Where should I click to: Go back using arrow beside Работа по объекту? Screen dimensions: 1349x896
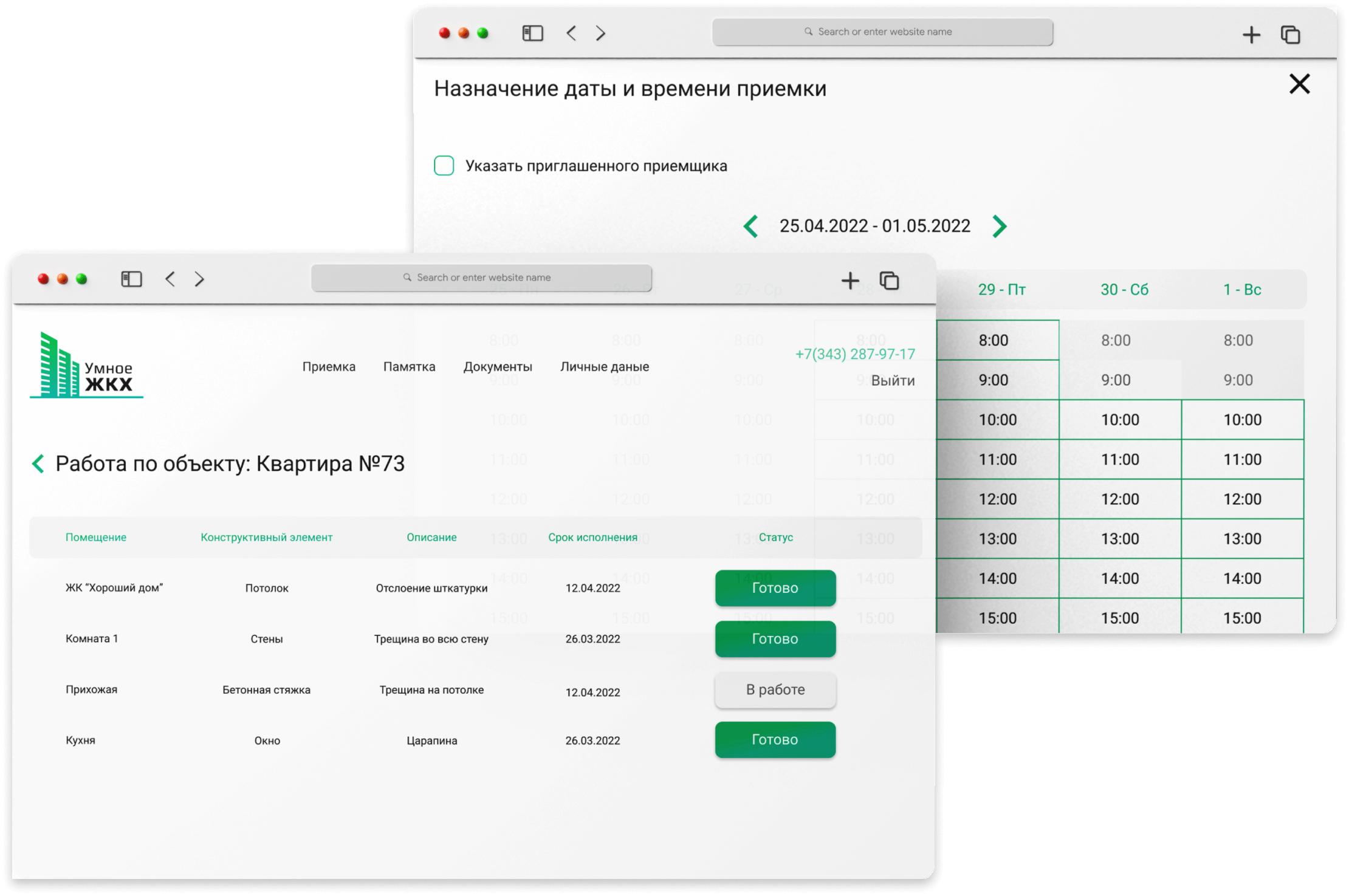click(x=38, y=464)
